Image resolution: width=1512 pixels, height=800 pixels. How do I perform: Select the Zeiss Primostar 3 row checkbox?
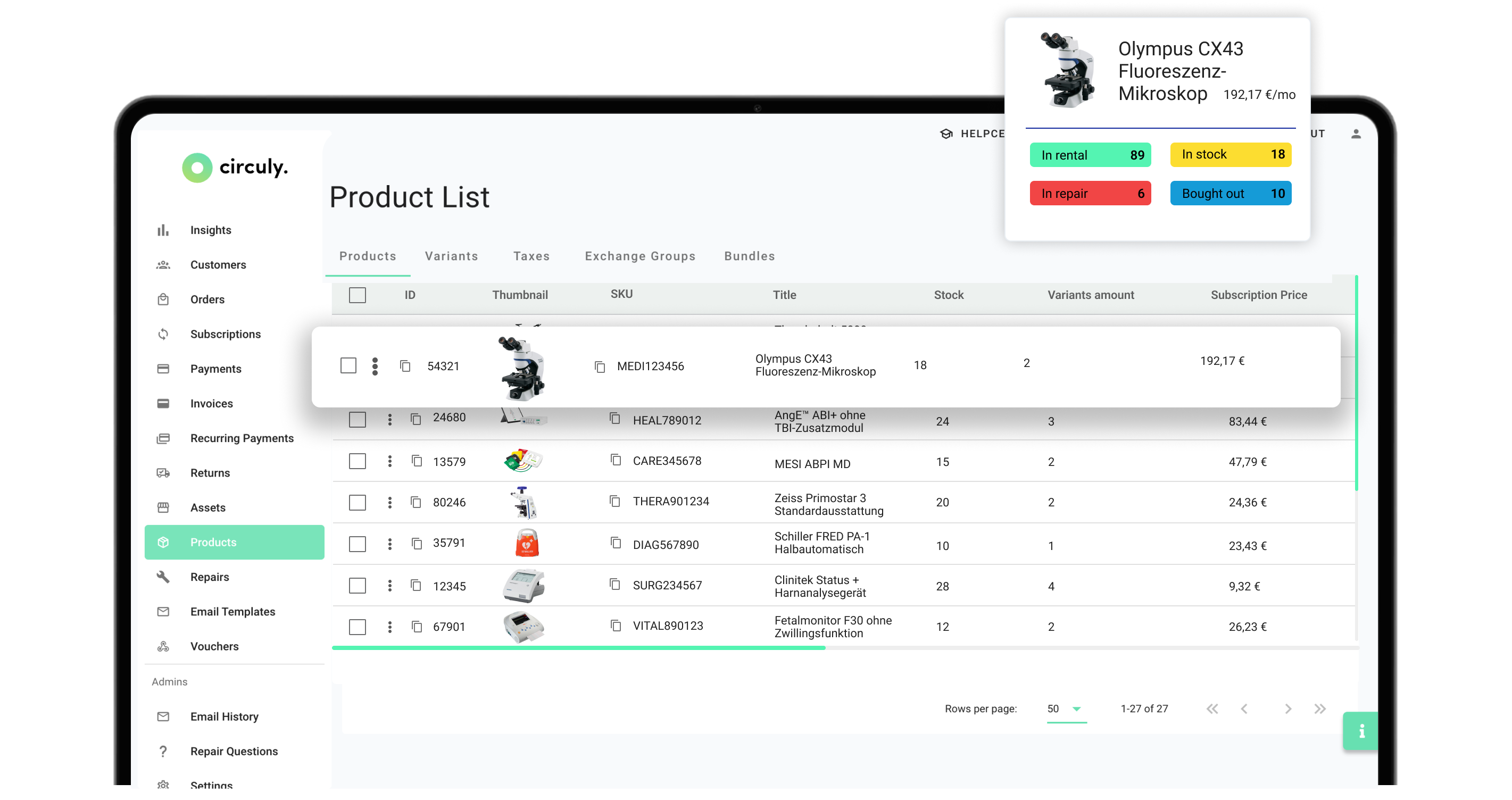pyautogui.click(x=358, y=503)
